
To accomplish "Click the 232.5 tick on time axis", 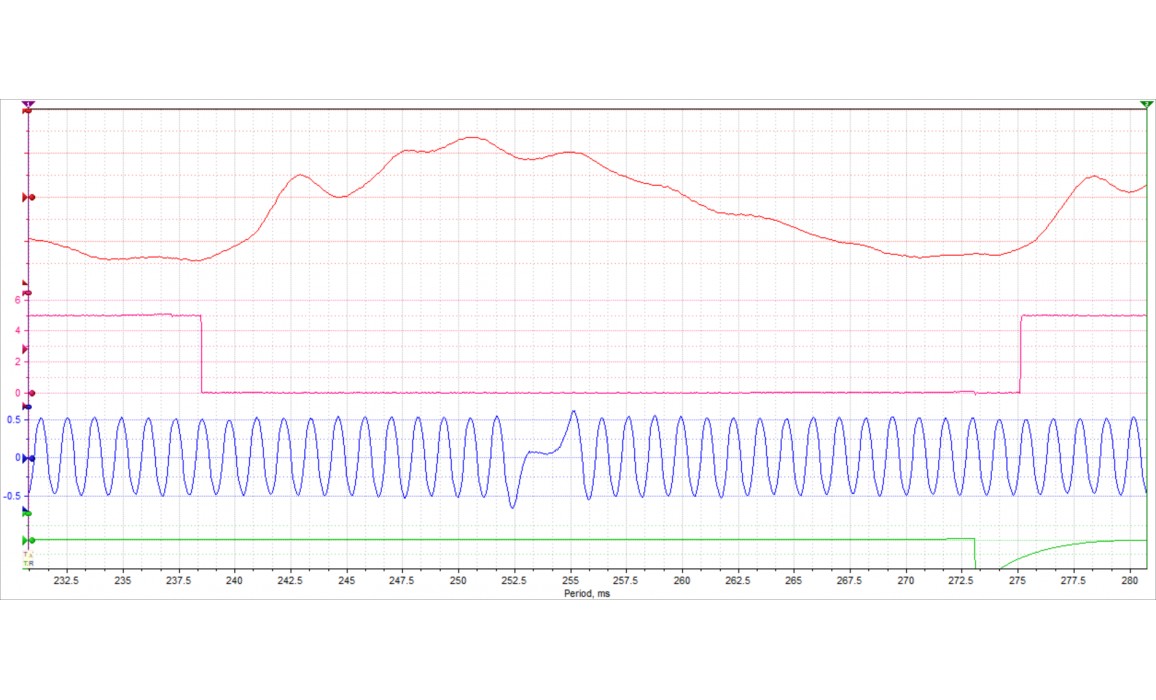I will tap(68, 581).
